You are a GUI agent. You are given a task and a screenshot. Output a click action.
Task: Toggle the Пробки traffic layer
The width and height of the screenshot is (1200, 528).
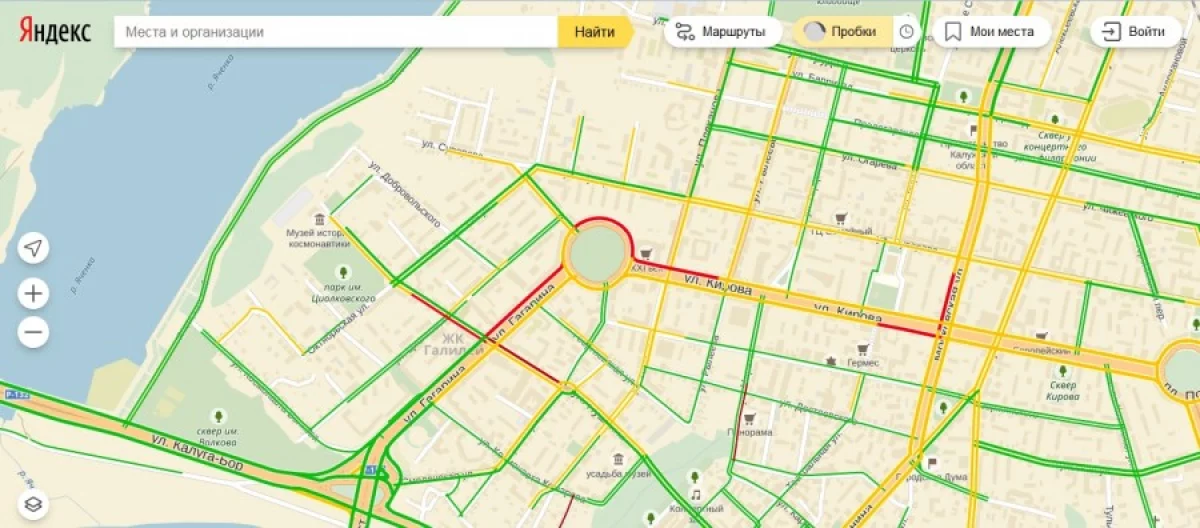(x=842, y=32)
